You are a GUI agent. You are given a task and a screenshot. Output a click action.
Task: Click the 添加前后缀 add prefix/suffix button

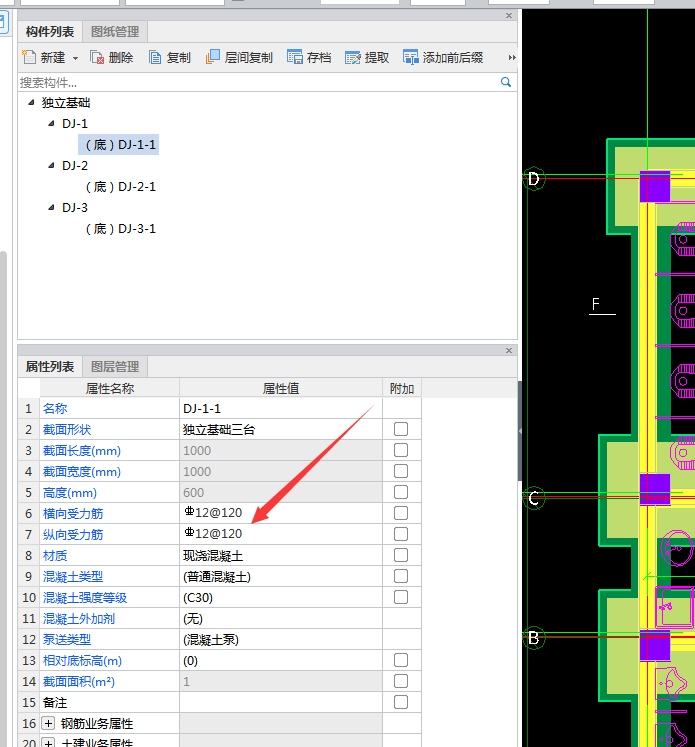coord(443,58)
